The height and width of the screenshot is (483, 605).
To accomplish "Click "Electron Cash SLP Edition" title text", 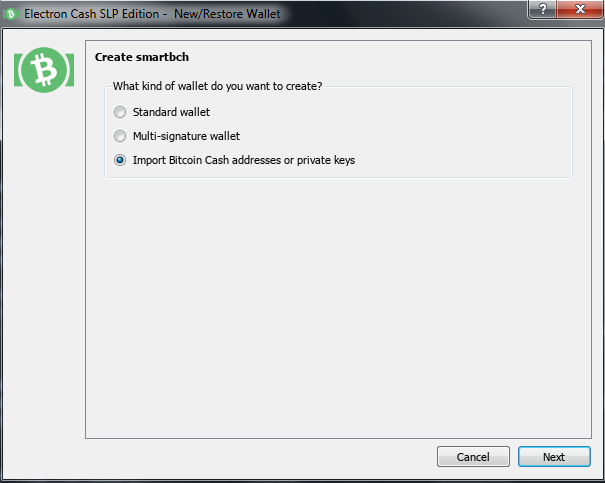I will point(91,14).
